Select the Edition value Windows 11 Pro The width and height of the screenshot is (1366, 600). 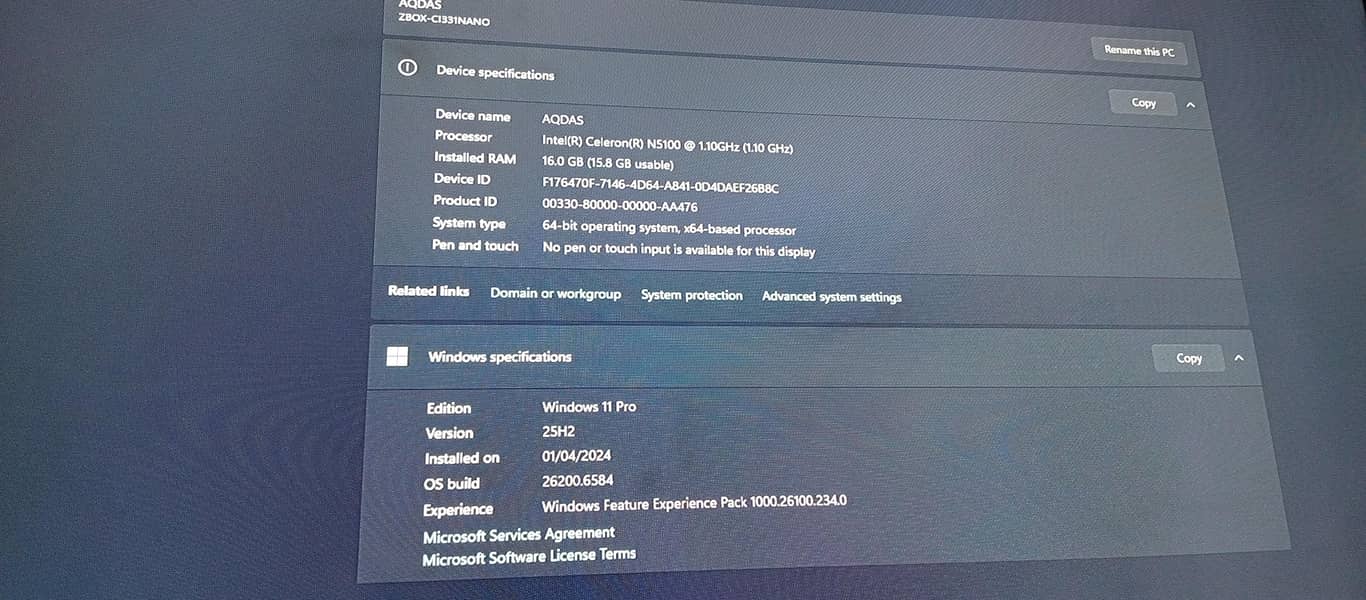pyautogui.click(x=589, y=407)
